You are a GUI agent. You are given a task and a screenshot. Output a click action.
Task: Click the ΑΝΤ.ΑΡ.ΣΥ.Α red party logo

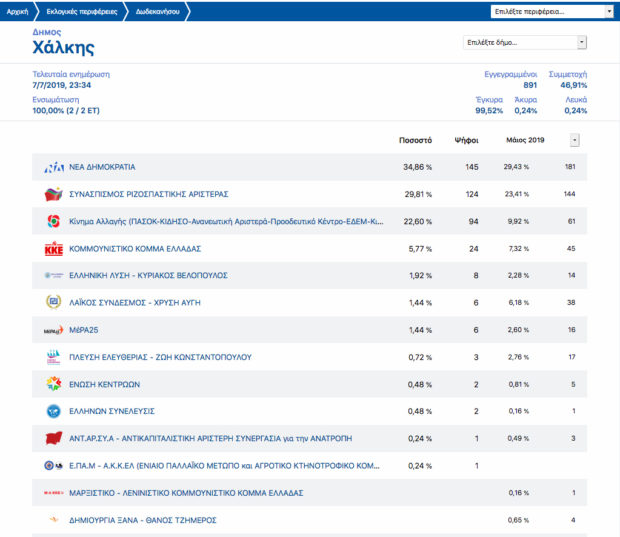pos(53,438)
